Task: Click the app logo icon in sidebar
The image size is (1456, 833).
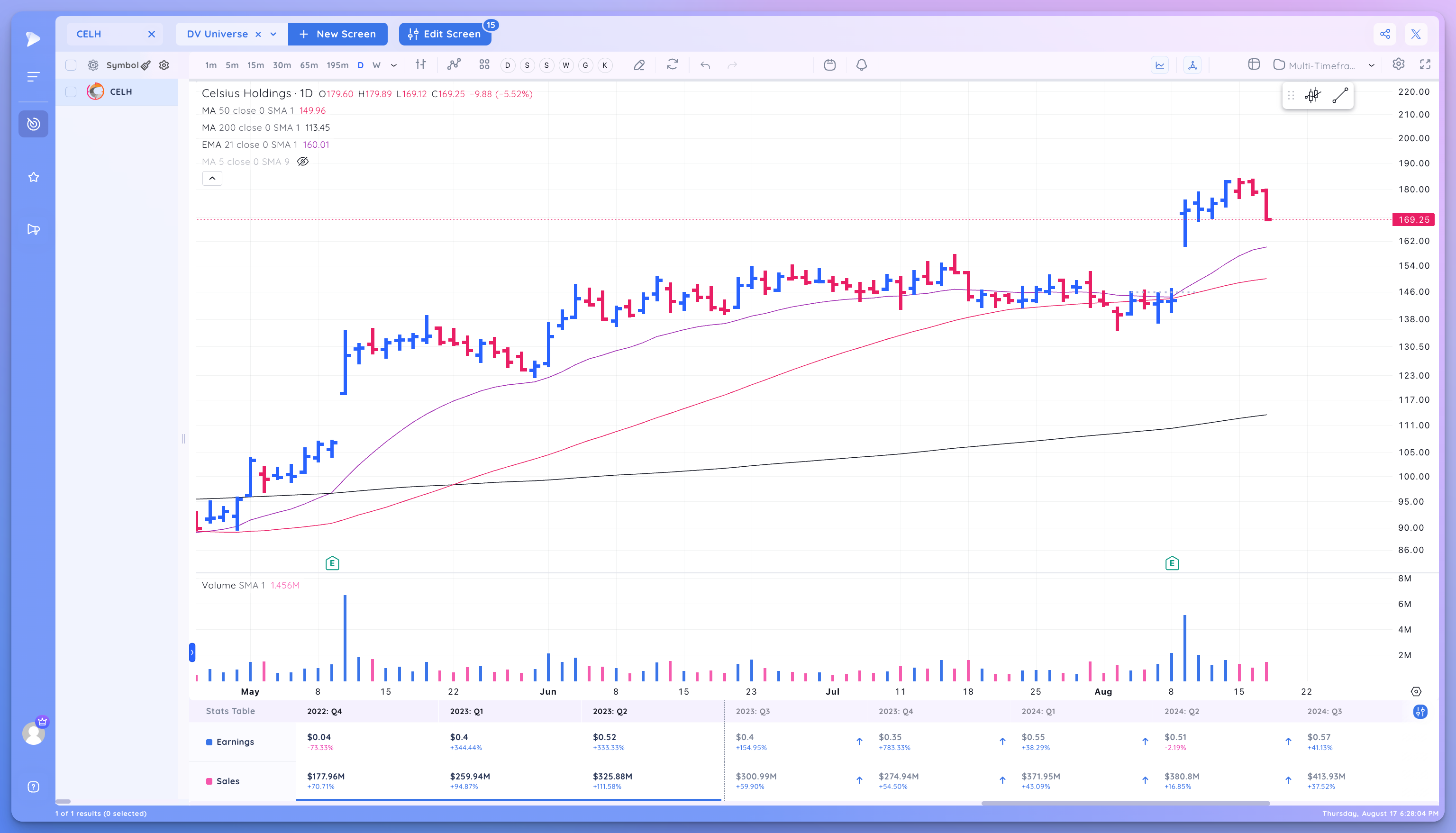Action: pos(33,39)
